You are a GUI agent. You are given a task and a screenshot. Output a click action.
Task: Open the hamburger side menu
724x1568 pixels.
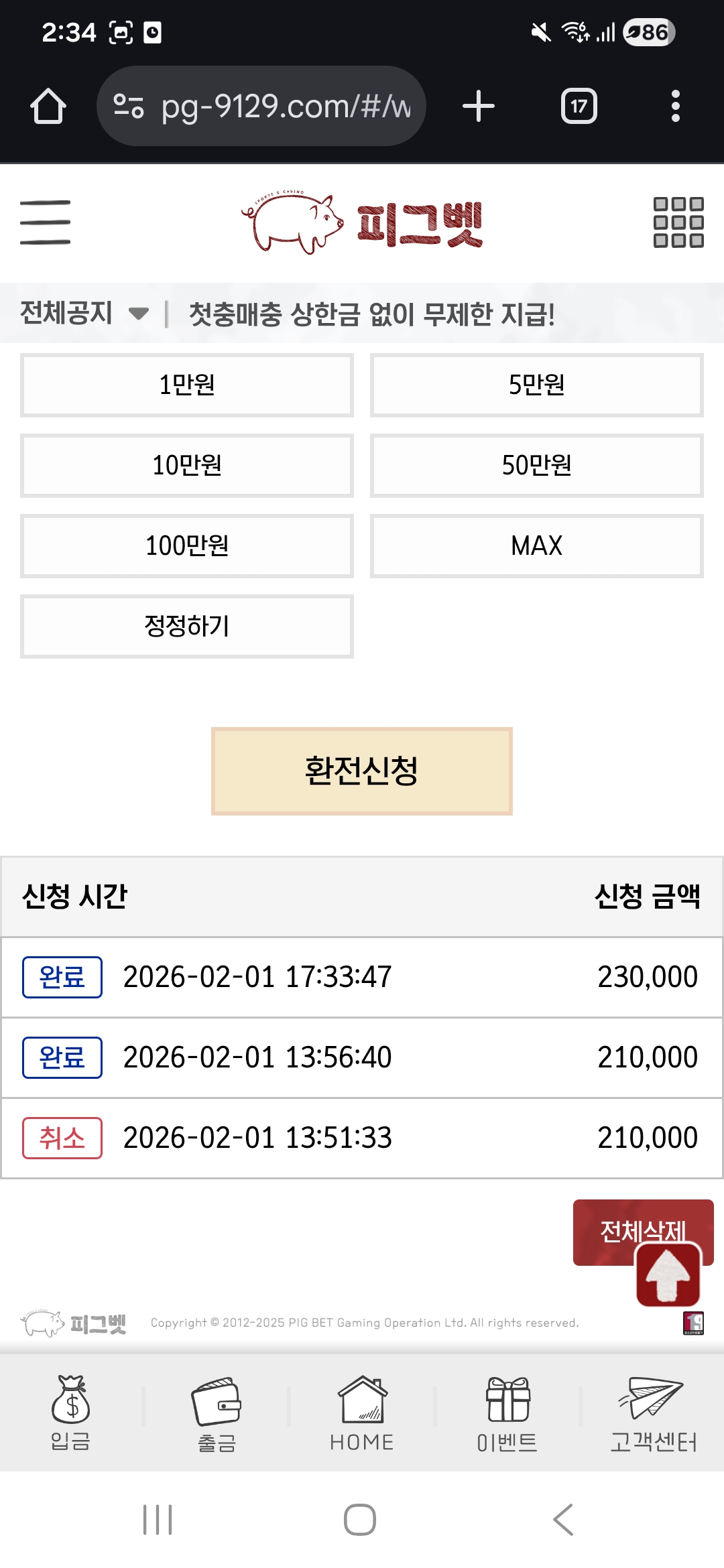(45, 222)
